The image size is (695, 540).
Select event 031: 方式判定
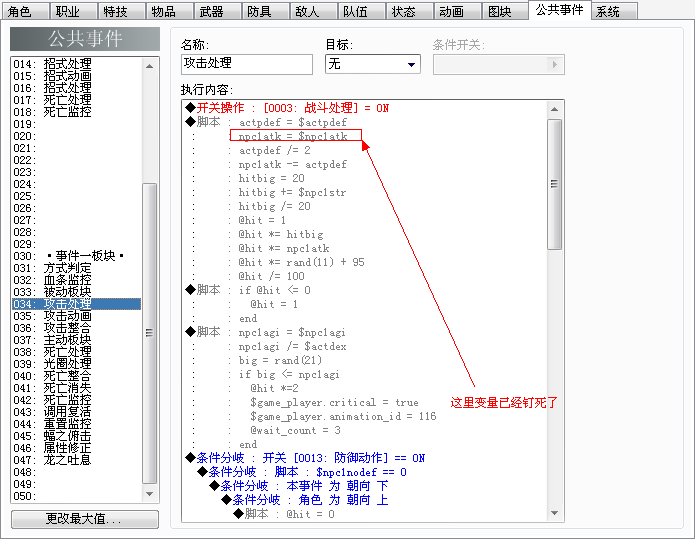coord(76,268)
